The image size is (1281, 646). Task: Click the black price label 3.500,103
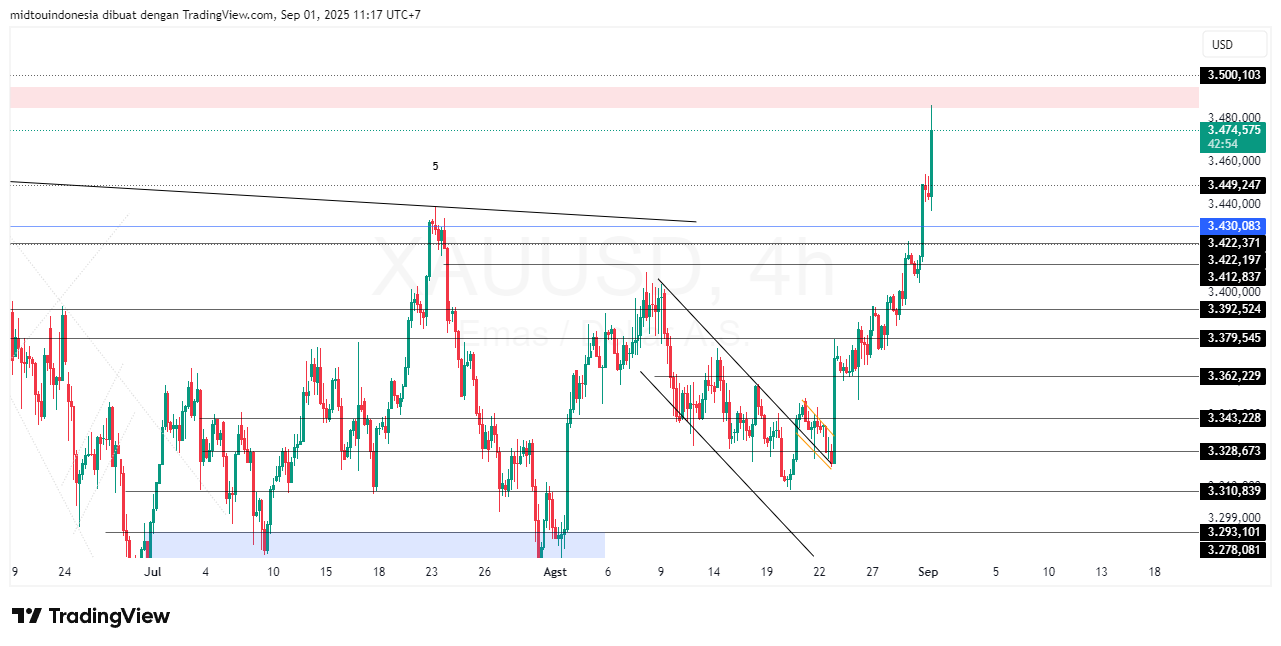[1232, 75]
